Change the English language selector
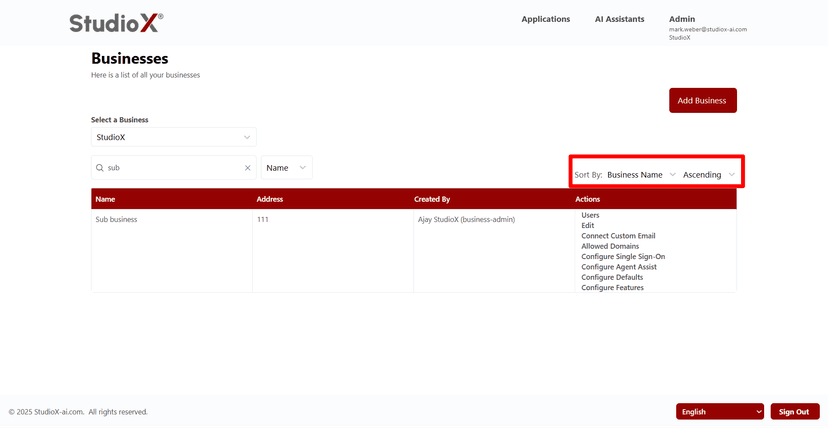 tap(720, 411)
